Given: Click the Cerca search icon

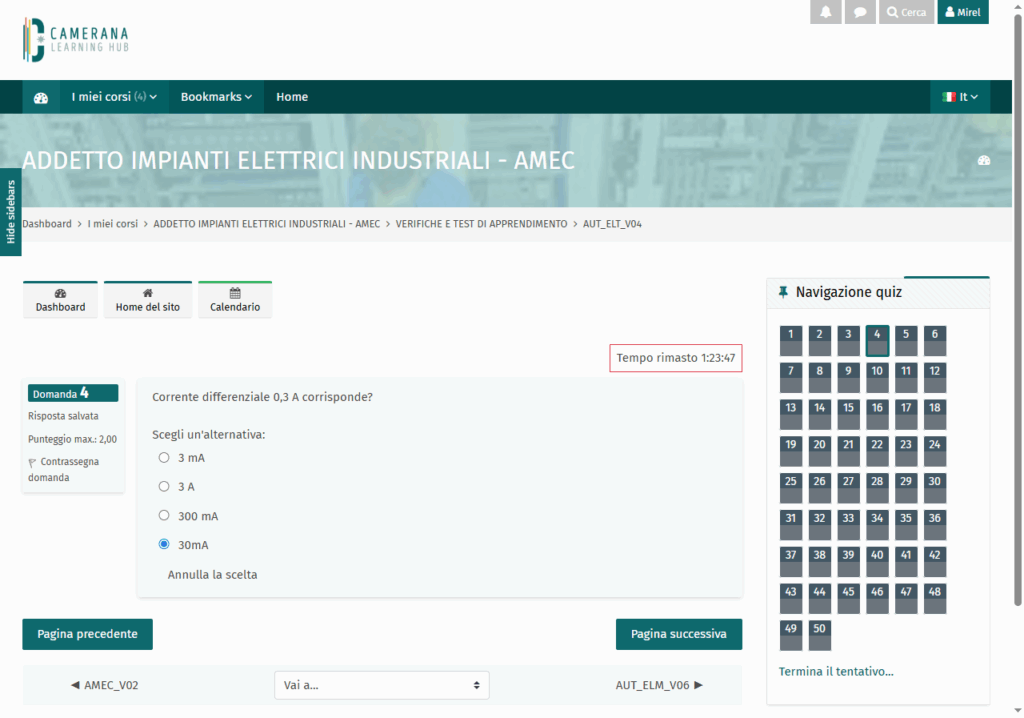Looking at the screenshot, I should (892, 13).
